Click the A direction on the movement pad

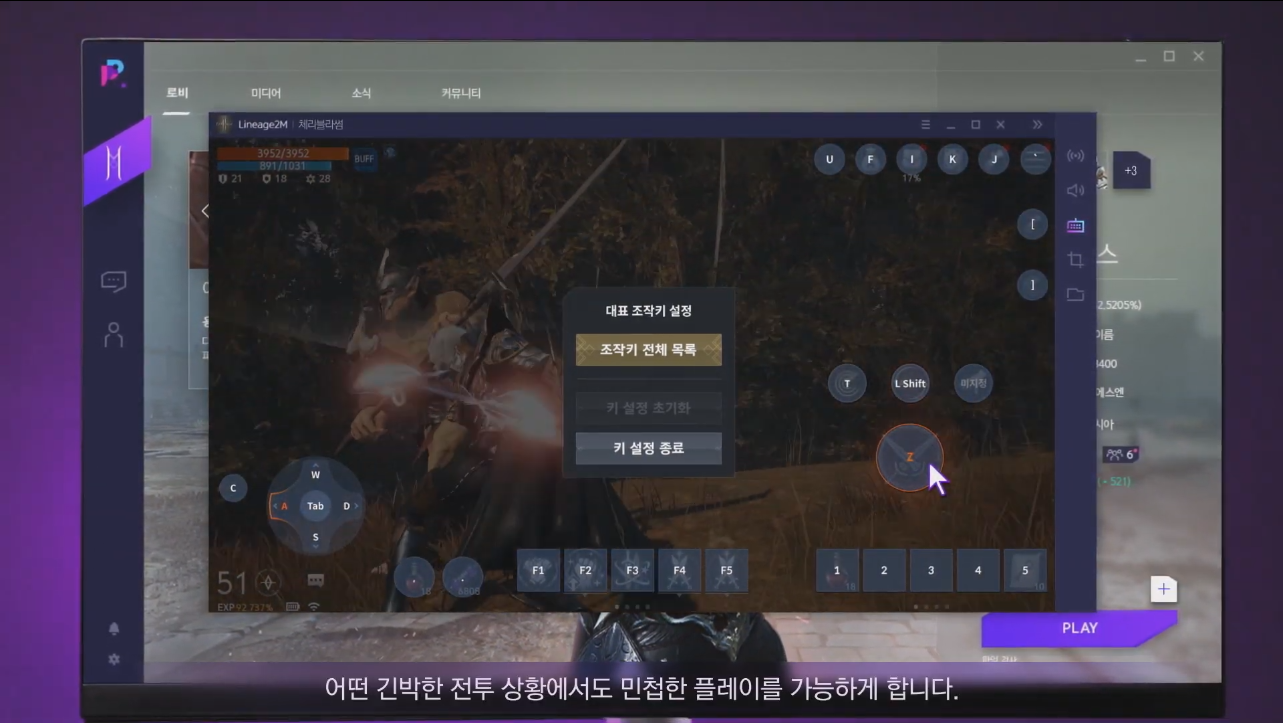(x=284, y=506)
